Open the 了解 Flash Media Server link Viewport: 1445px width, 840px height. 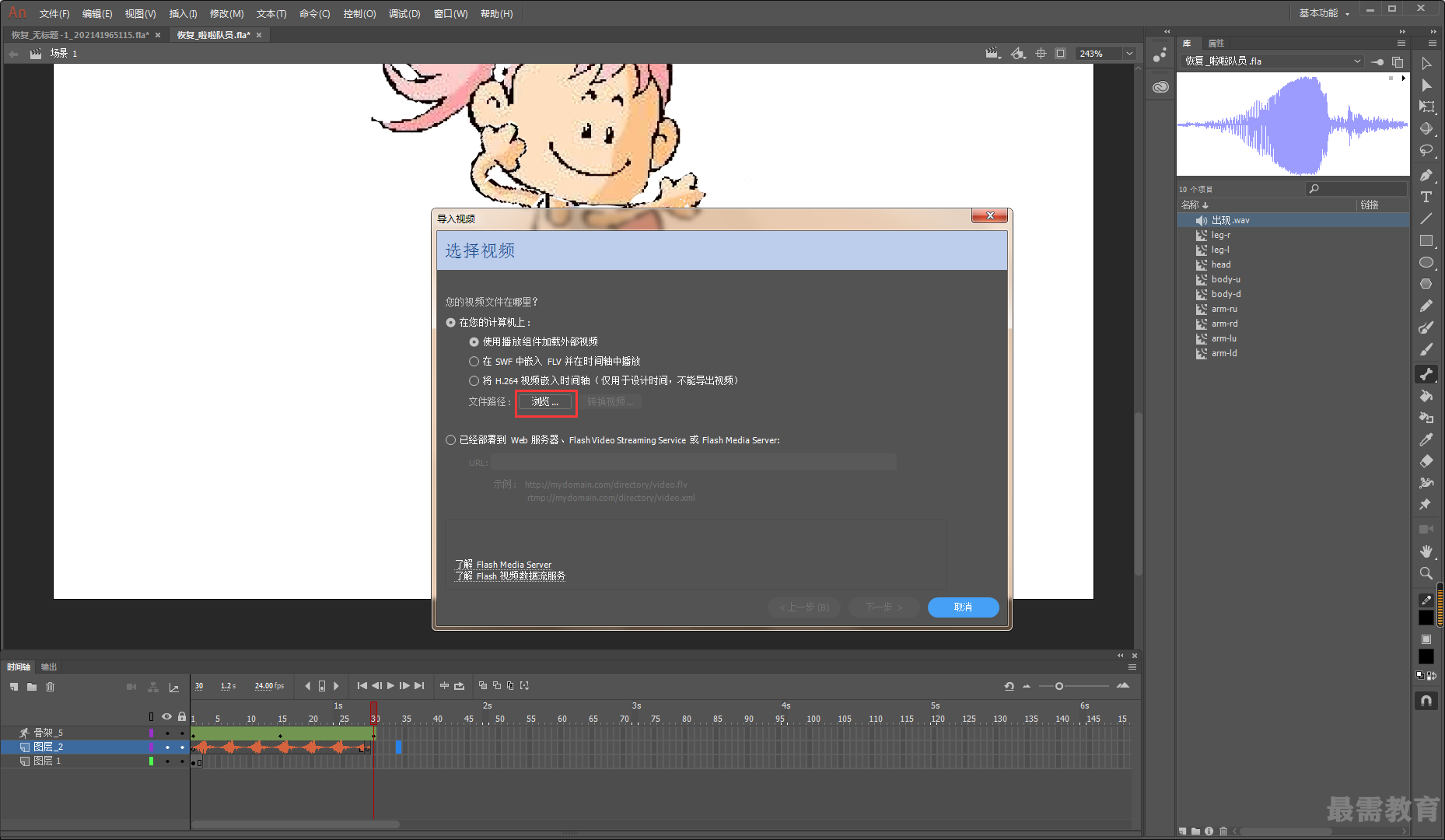[x=503, y=565]
